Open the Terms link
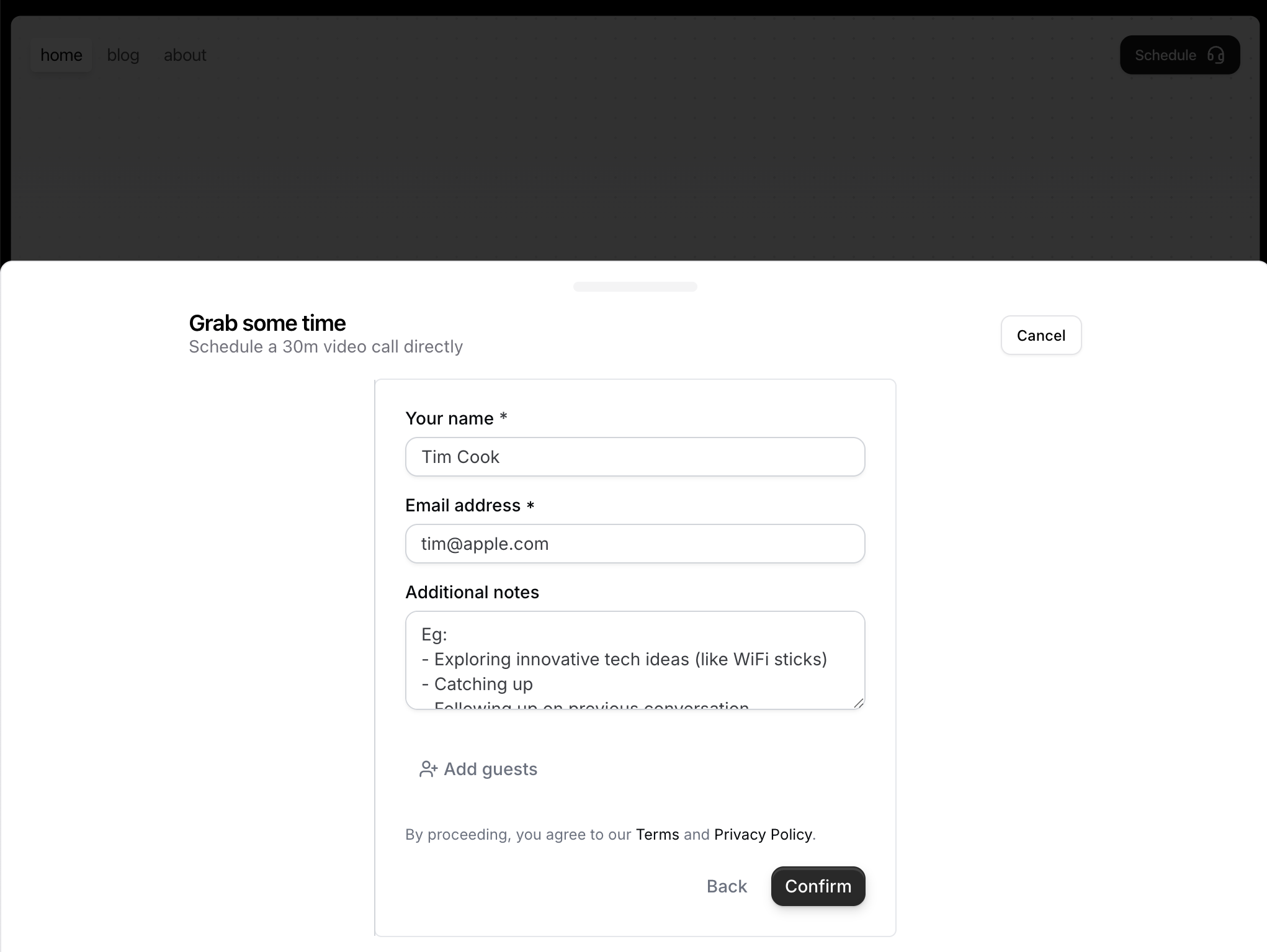The width and height of the screenshot is (1267, 952). 657,835
